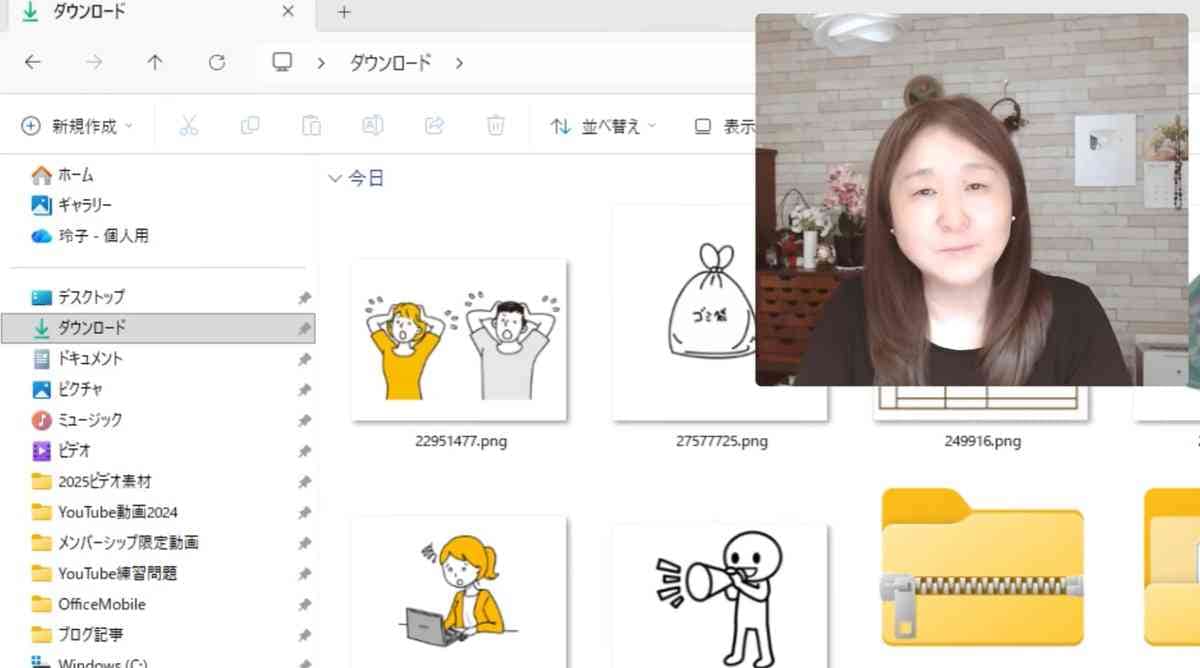The width and height of the screenshot is (1200, 668).
Task: Click pin icon next to ミュージック
Action: [304, 421]
